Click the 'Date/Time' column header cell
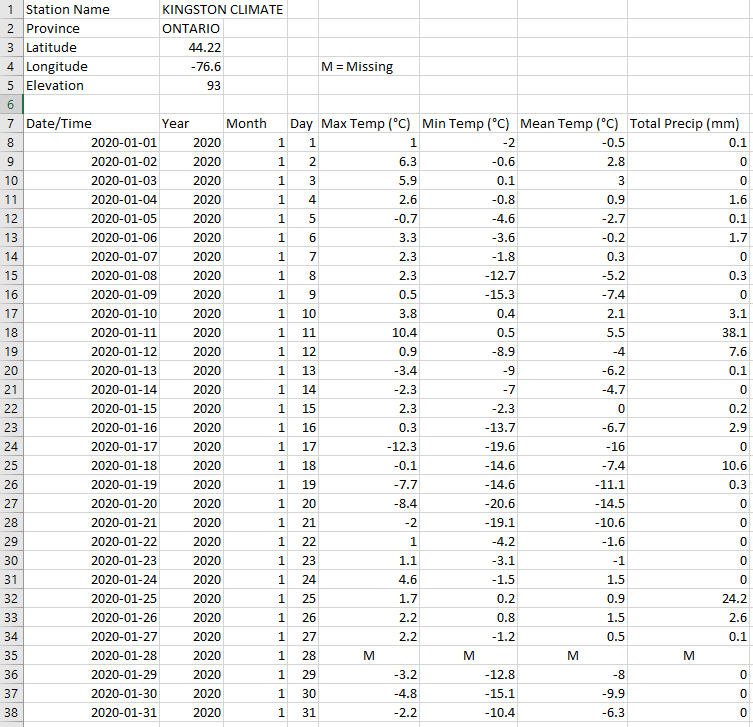 tap(91, 123)
